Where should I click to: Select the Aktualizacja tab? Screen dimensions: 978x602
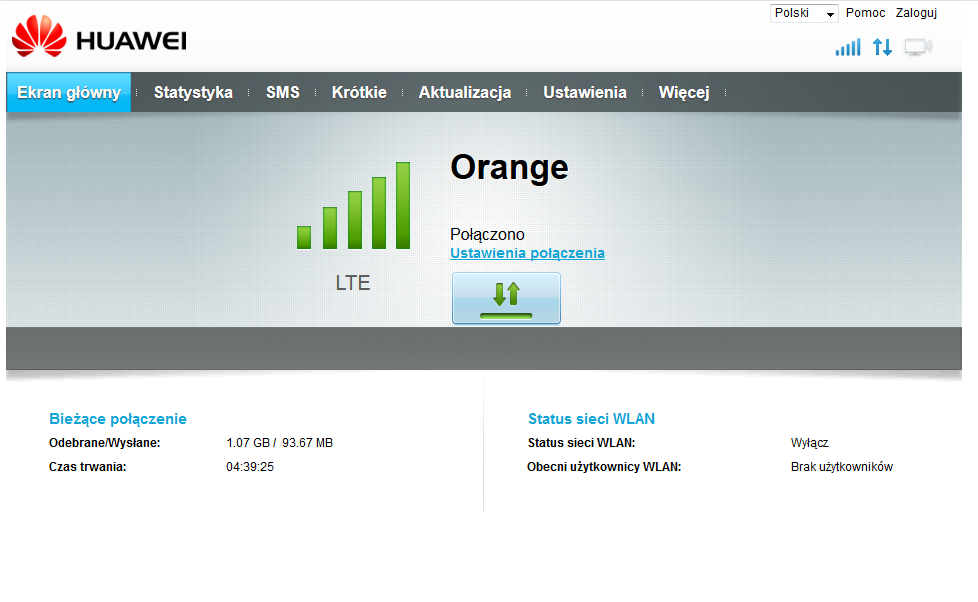[465, 93]
